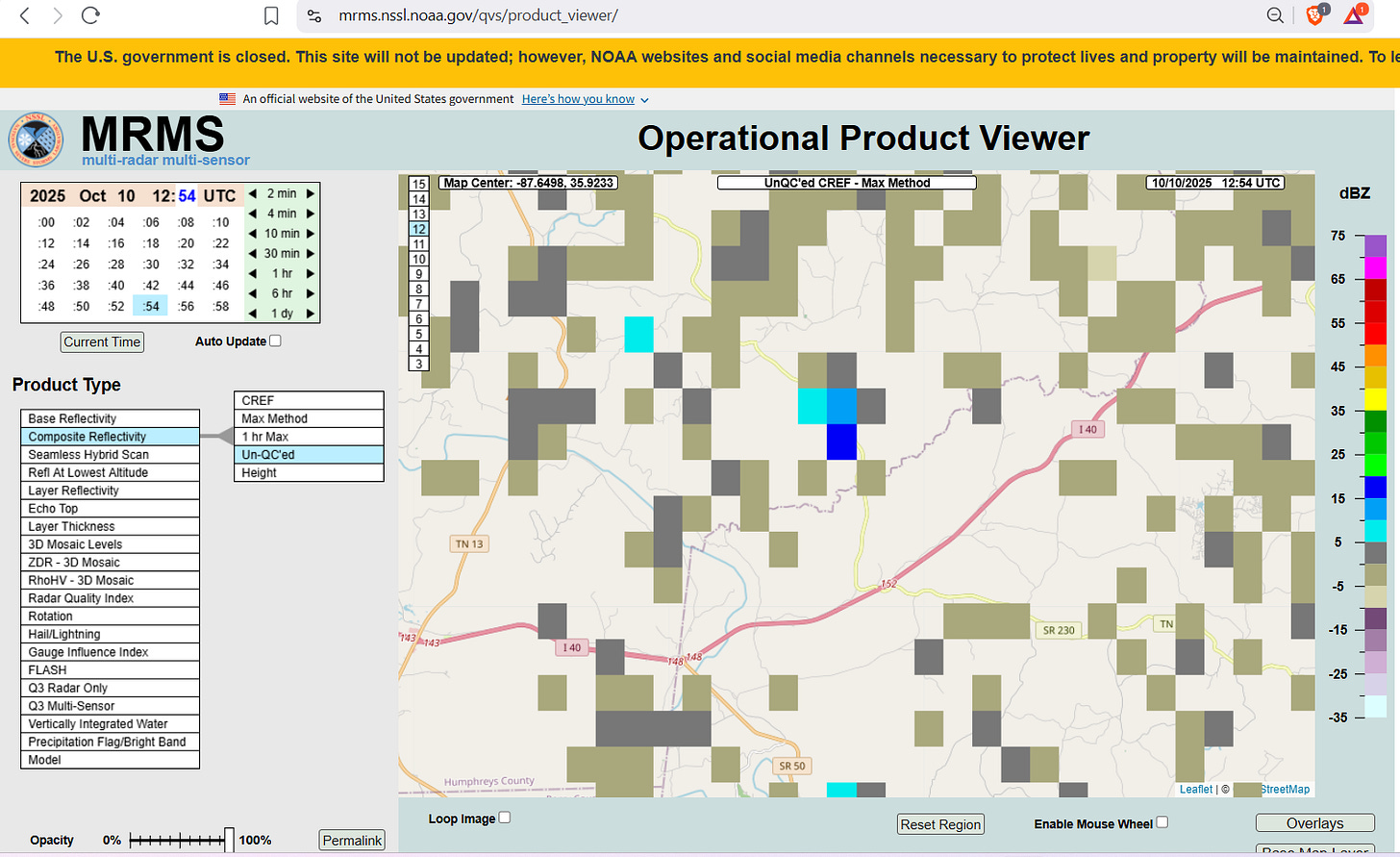Enable the Auto Update checkbox
The image size is (1400, 857).
click(x=276, y=340)
